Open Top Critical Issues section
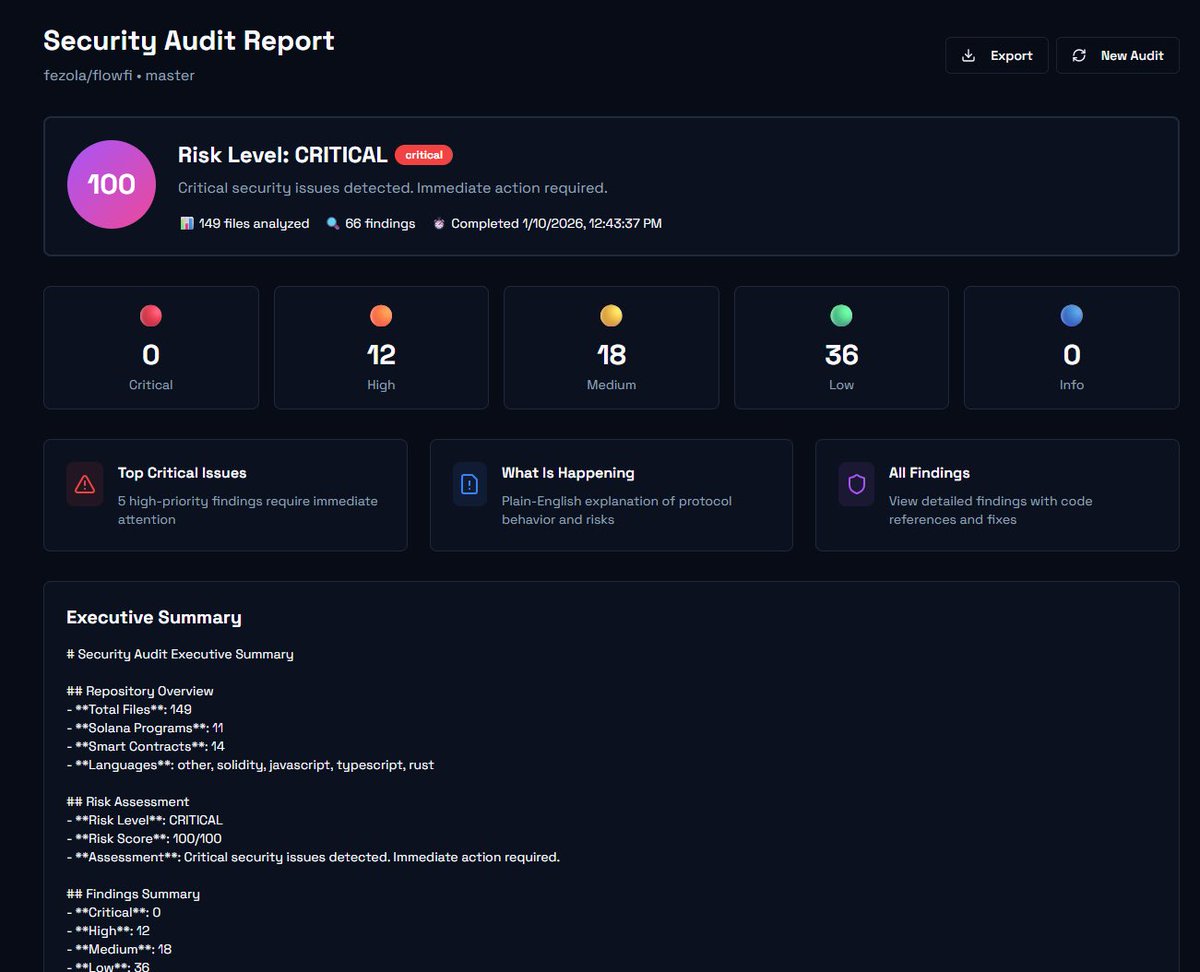This screenshot has height=972, width=1200. 225,495
